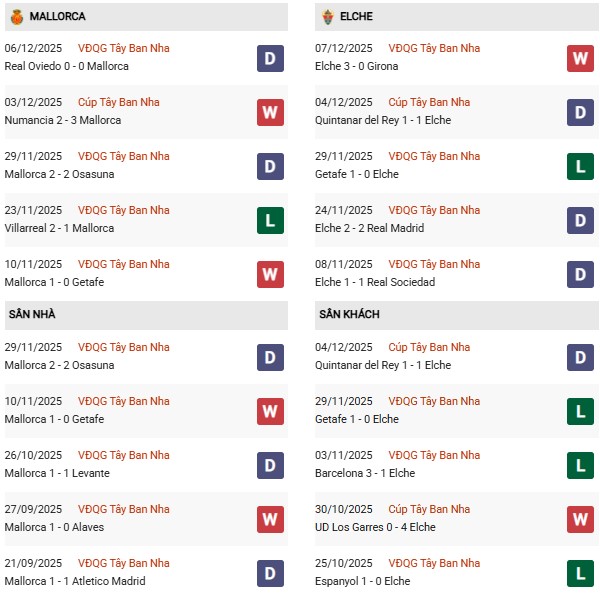Open the SÂN KHÁCH section header
Screen dimensions: 600x594
(x=349, y=314)
